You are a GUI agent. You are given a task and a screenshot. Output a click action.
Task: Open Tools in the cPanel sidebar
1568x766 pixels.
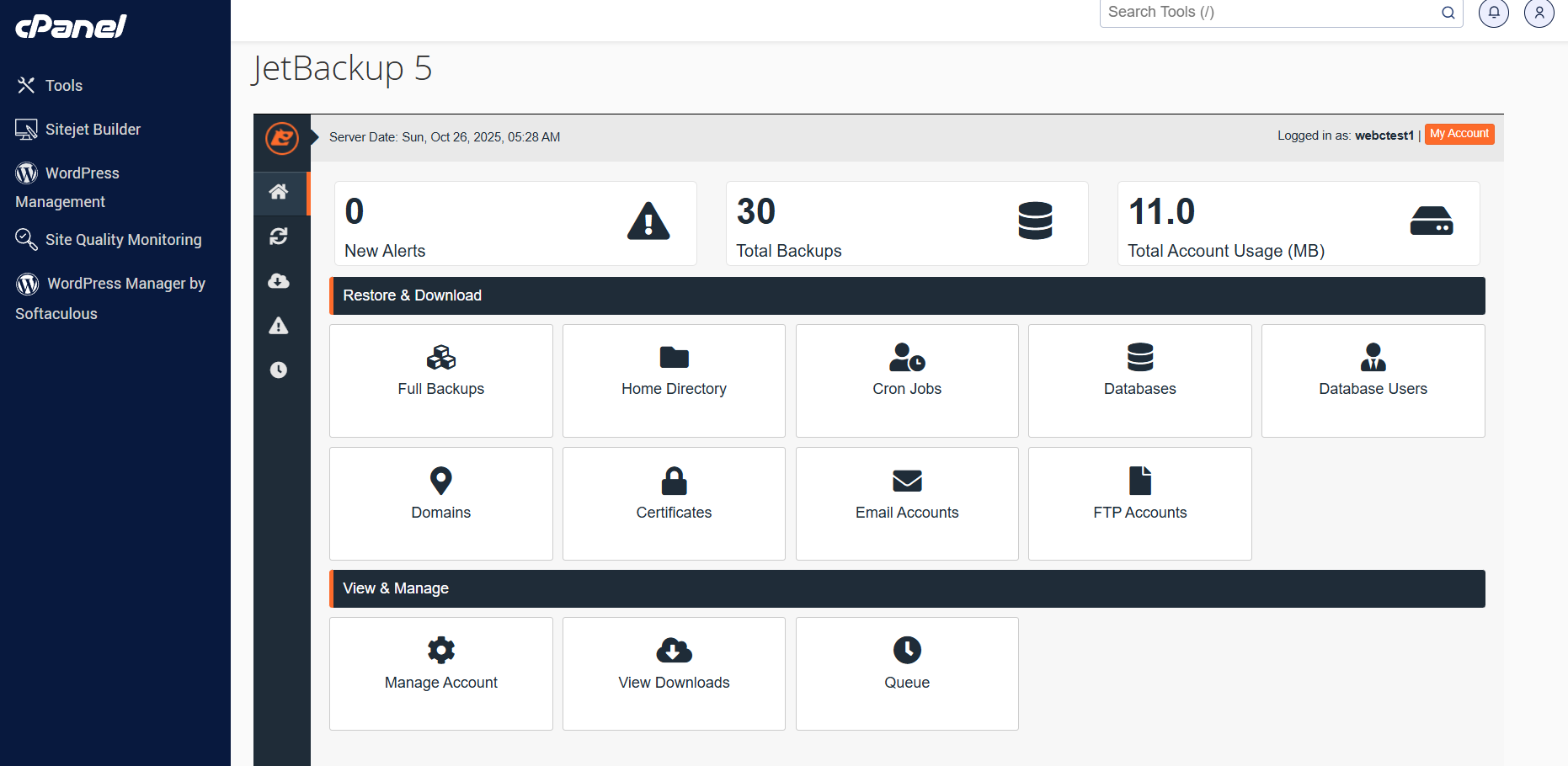click(50, 86)
